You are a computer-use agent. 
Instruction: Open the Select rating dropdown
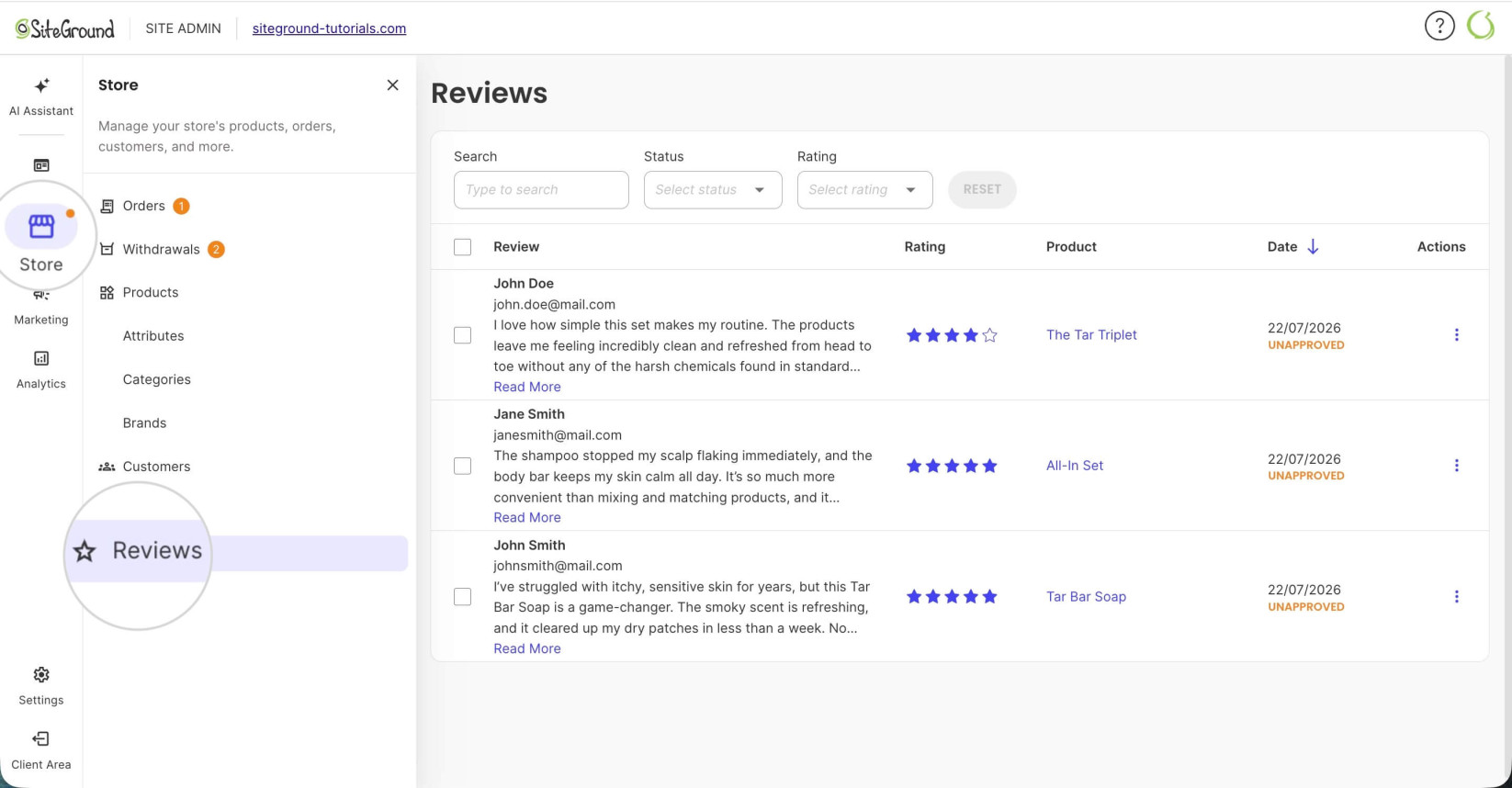[x=865, y=190]
